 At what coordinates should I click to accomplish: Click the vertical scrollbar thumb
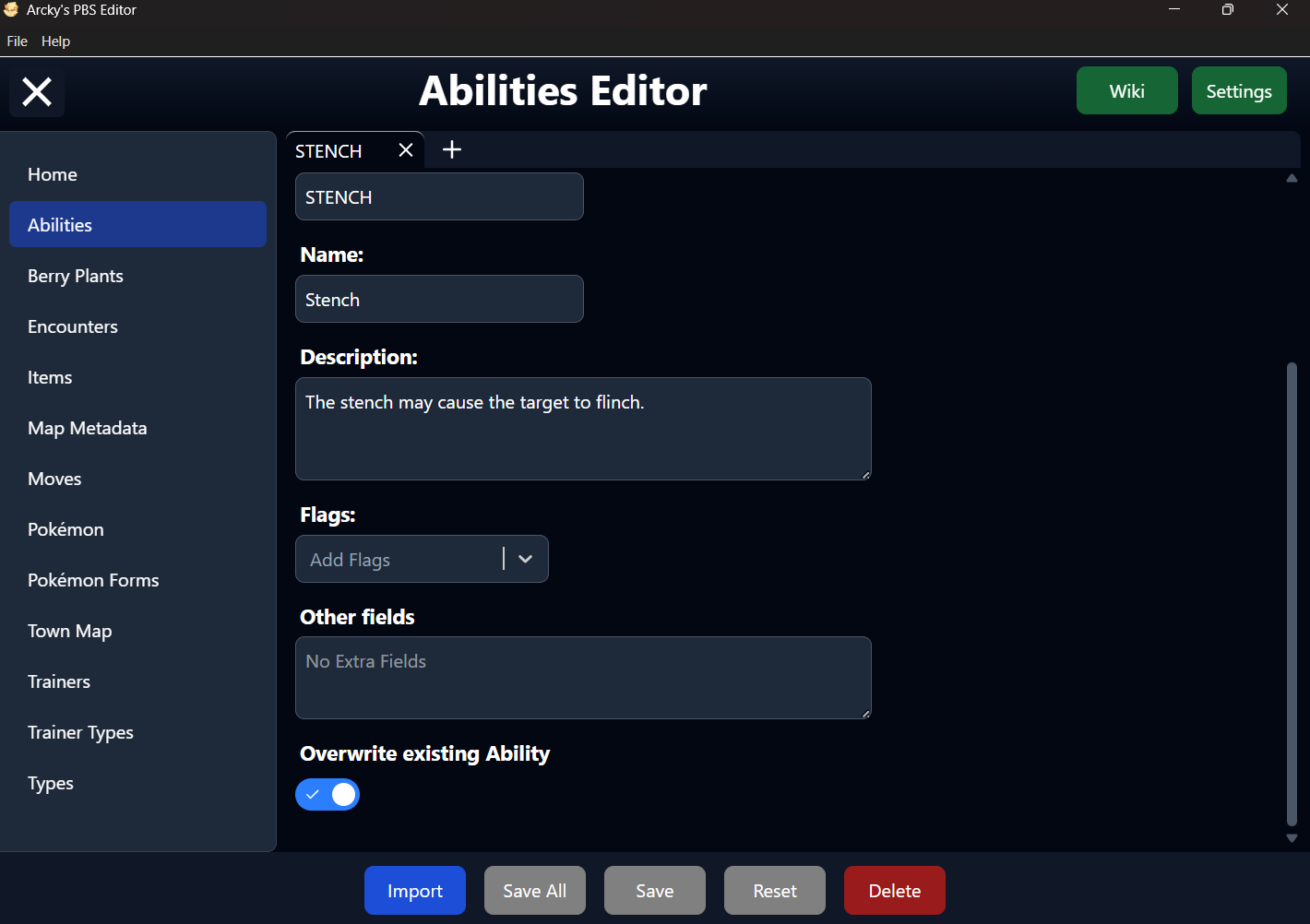[x=1292, y=595]
